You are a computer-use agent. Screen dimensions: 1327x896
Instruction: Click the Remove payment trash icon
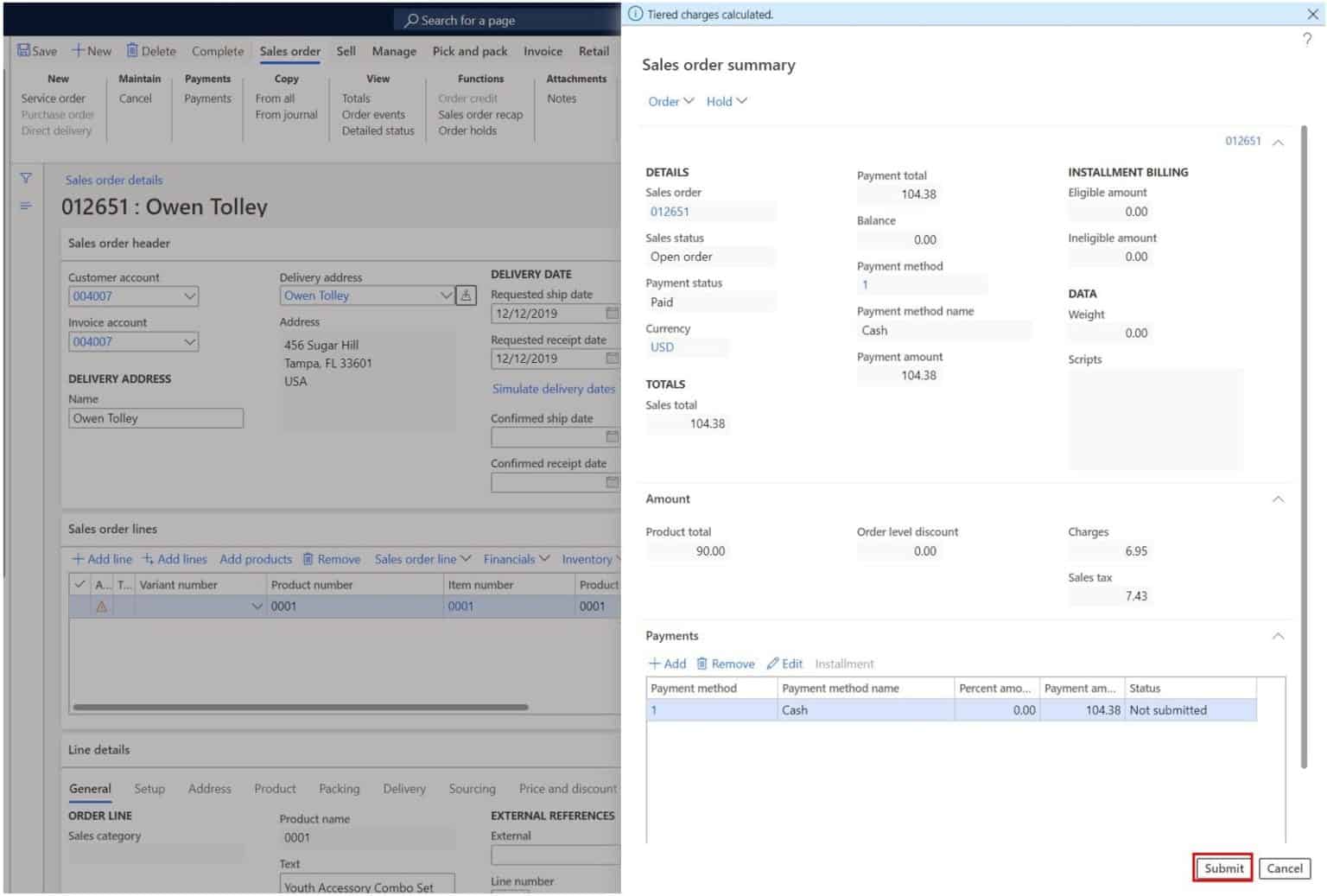[x=702, y=664]
